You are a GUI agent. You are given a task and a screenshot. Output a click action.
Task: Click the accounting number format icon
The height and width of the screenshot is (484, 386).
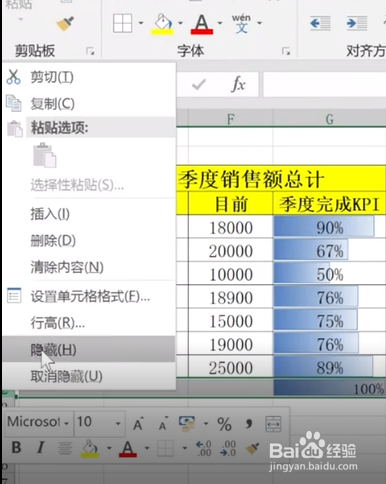(x=187, y=423)
